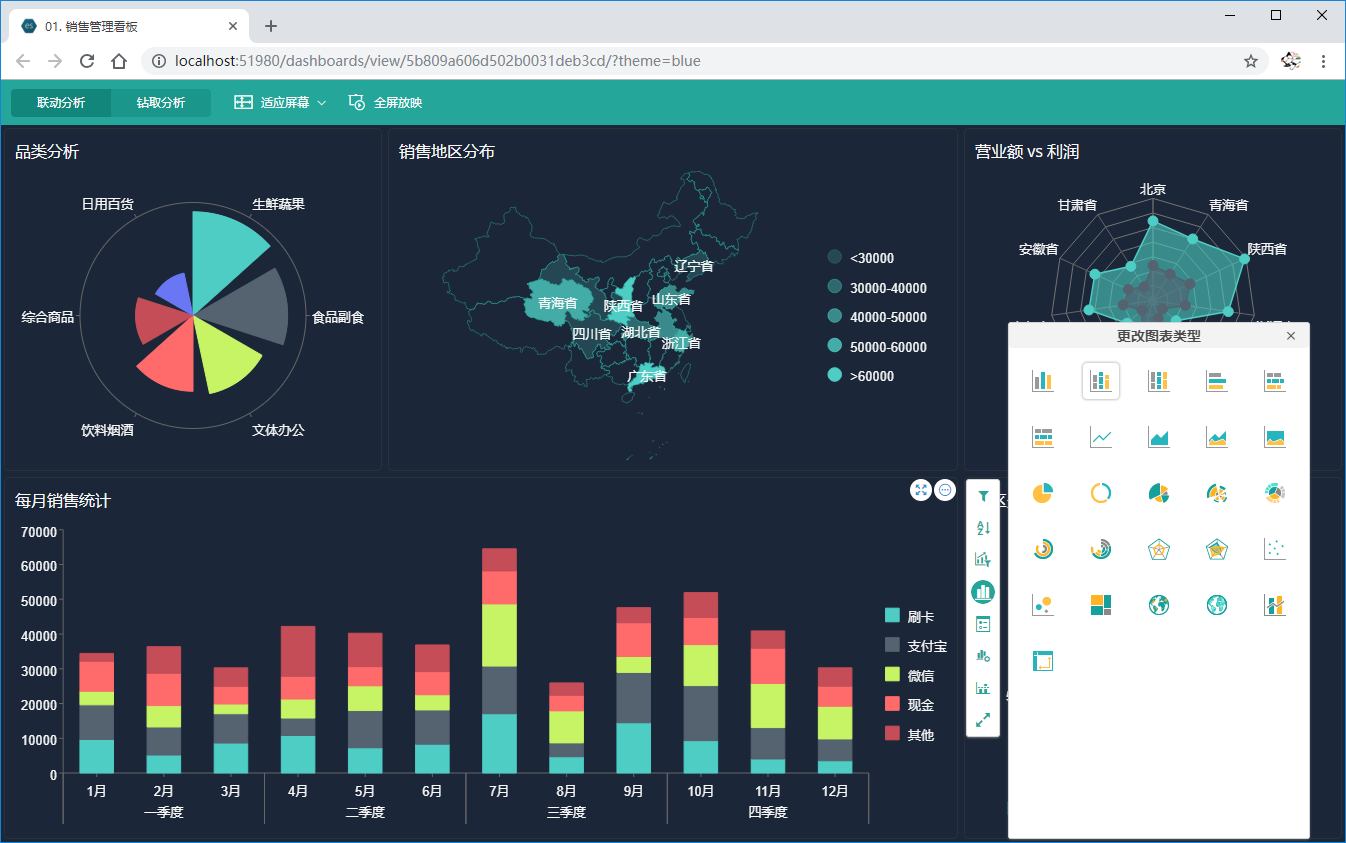Select the line chart type icon
Image resolution: width=1346 pixels, height=843 pixels.
1101,437
